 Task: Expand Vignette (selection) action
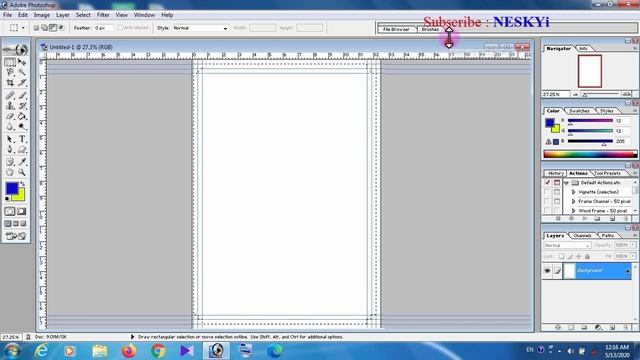coord(573,192)
